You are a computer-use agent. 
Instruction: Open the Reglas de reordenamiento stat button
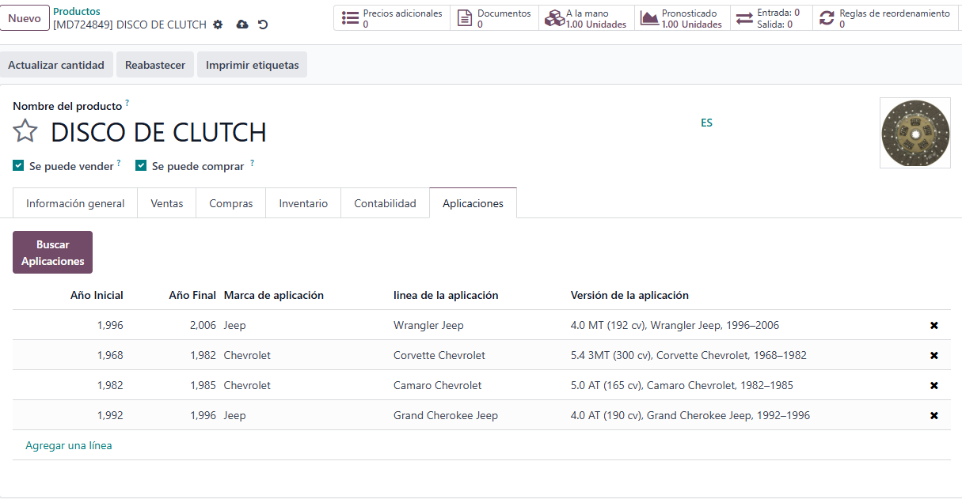(x=885, y=19)
